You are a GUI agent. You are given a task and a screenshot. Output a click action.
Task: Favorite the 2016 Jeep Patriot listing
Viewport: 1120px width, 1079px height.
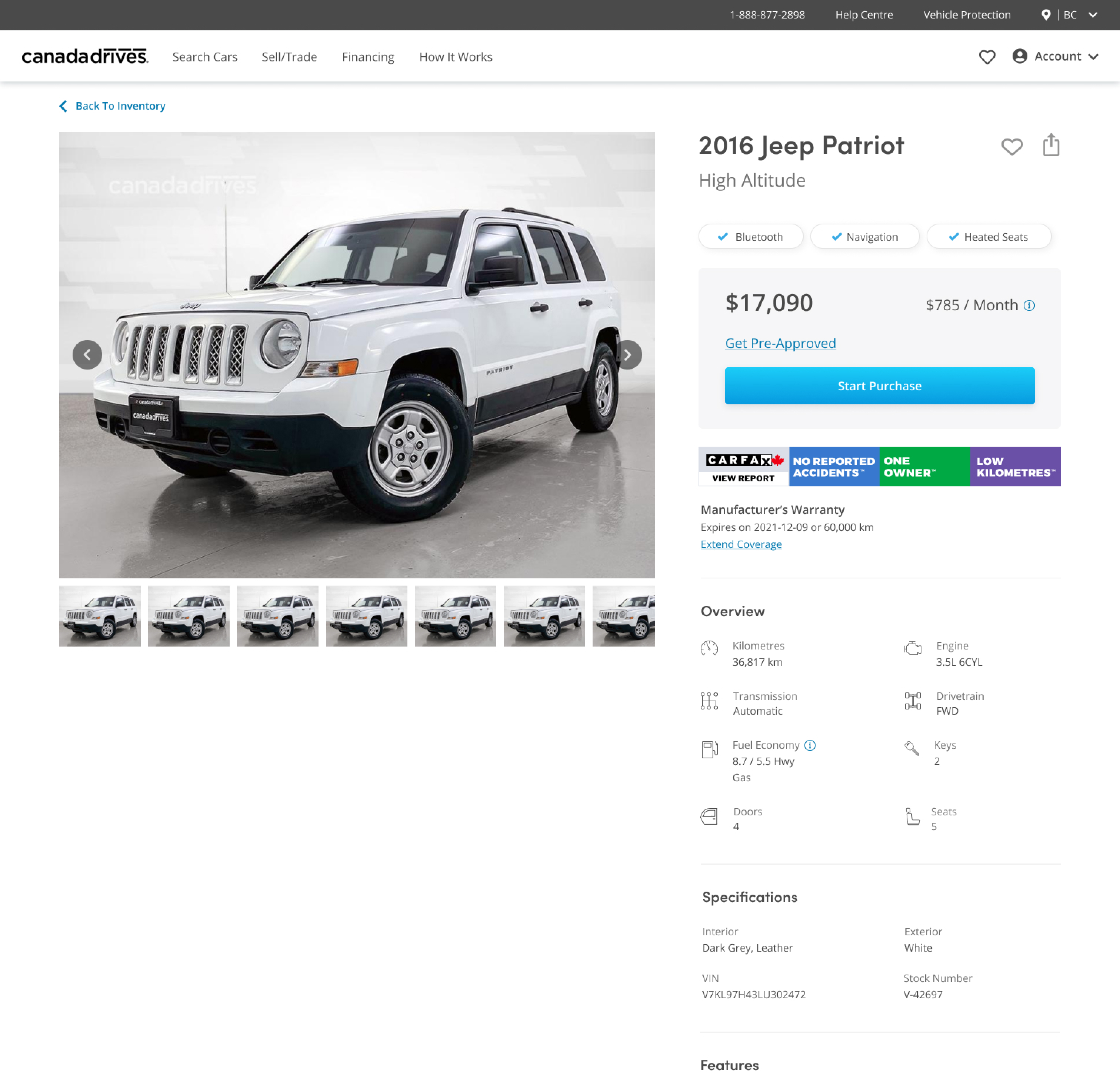(1011, 147)
